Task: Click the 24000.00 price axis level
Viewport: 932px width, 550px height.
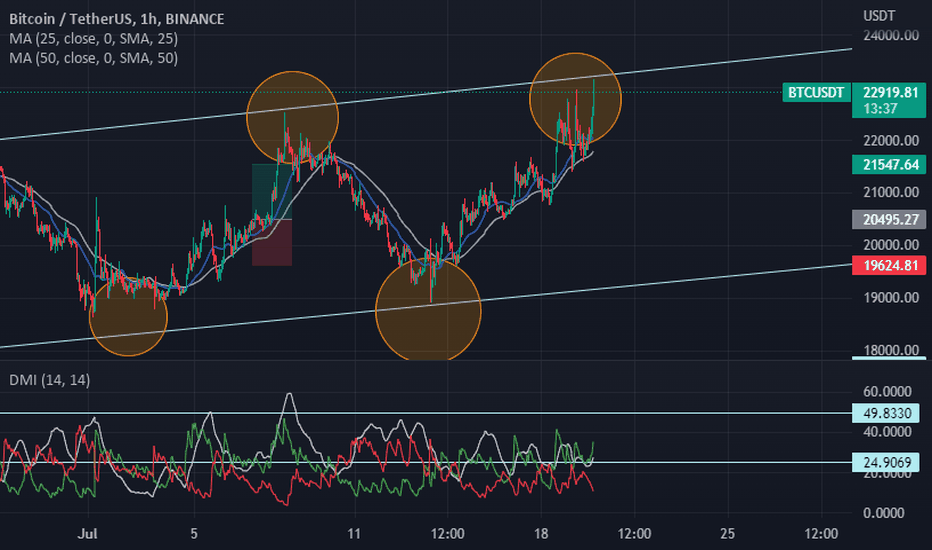Action: point(890,36)
